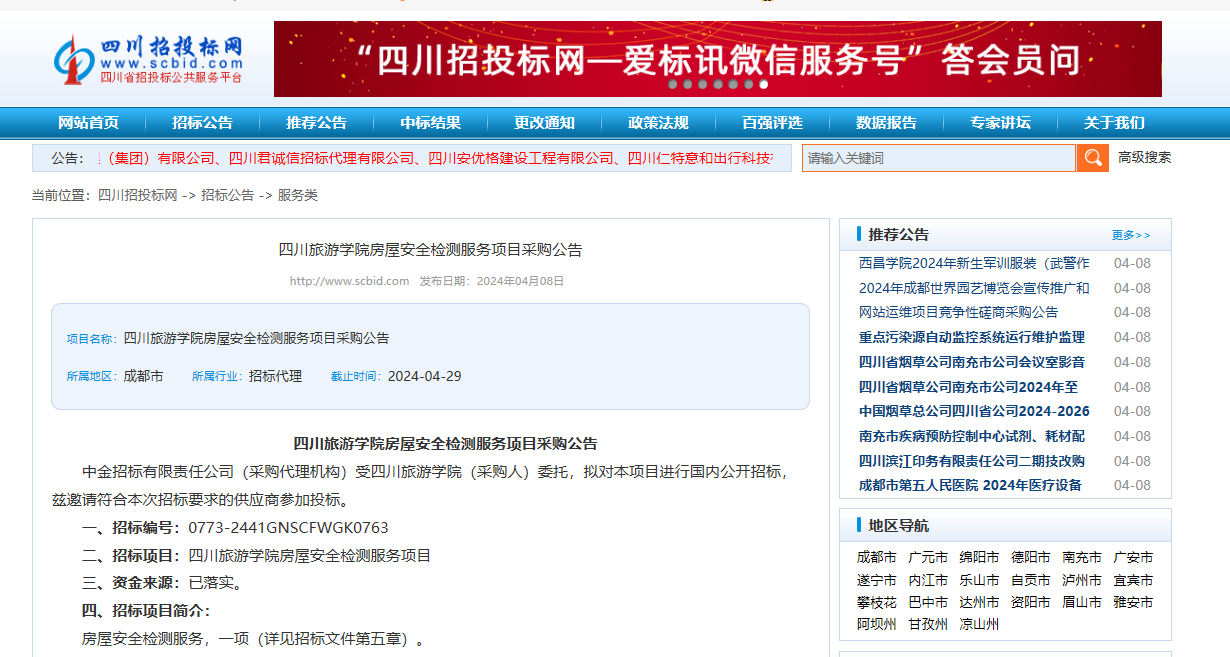The height and width of the screenshot is (657, 1230).
Task: Select 乐山市 in the region list
Action: tap(979, 580)
